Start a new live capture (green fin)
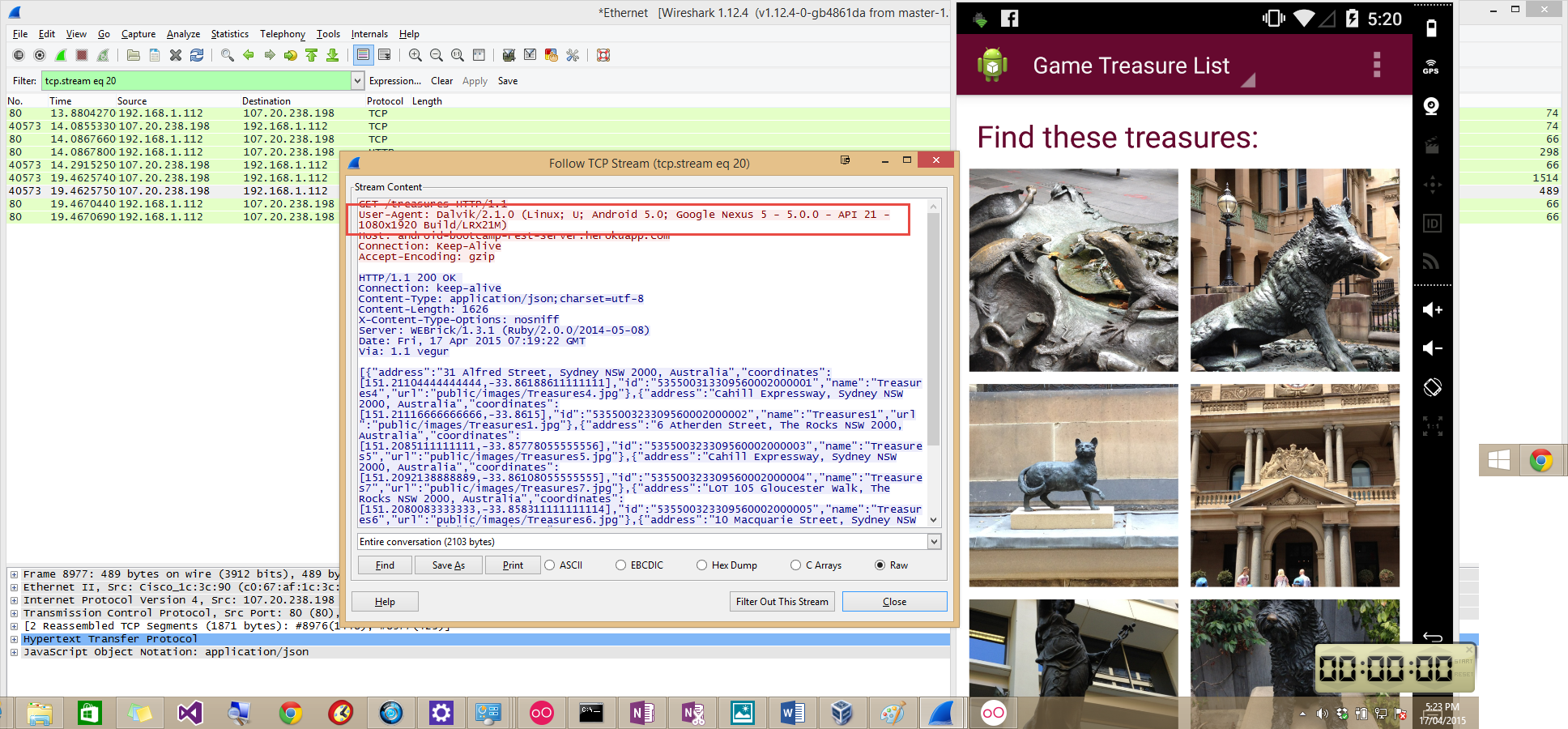1568x729 pixels. tap(61, 55)
